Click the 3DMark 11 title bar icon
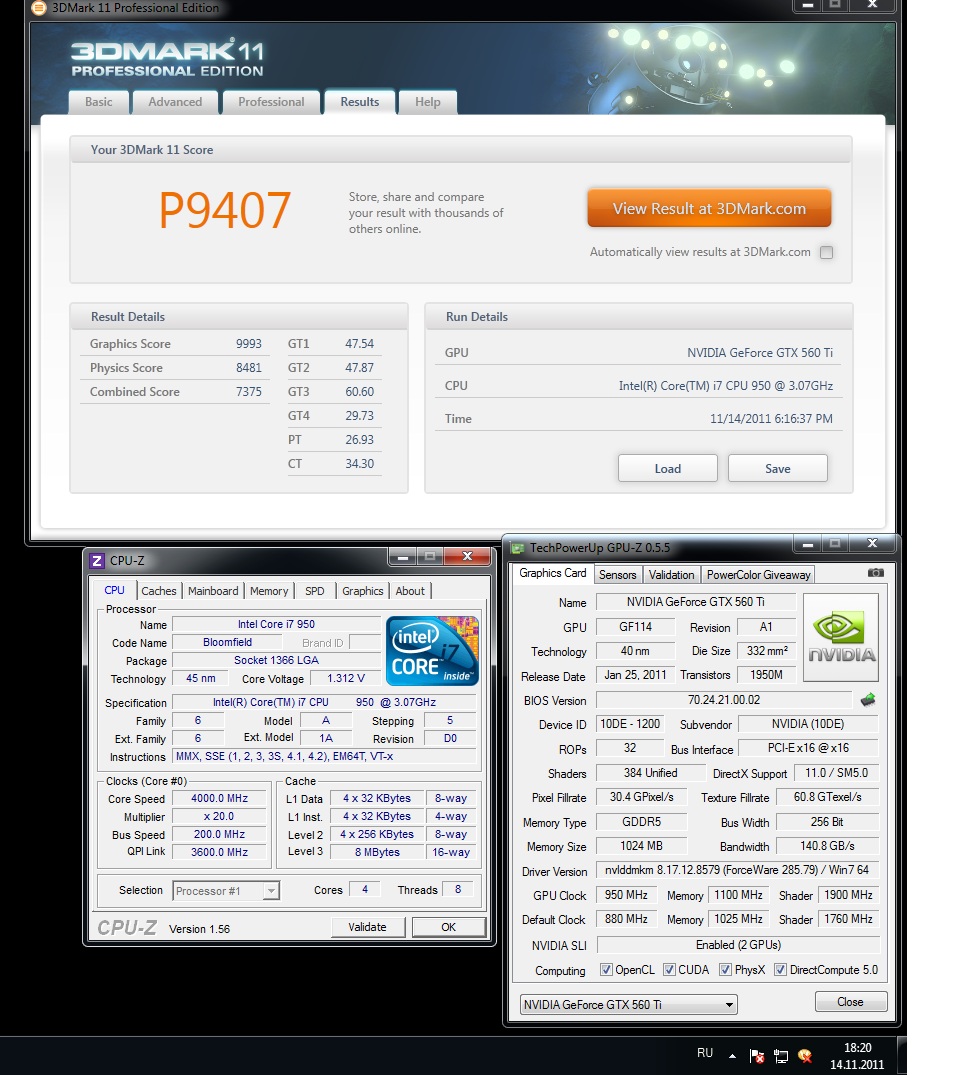Screen dimensions: 976x1075 tap(38, 8)
